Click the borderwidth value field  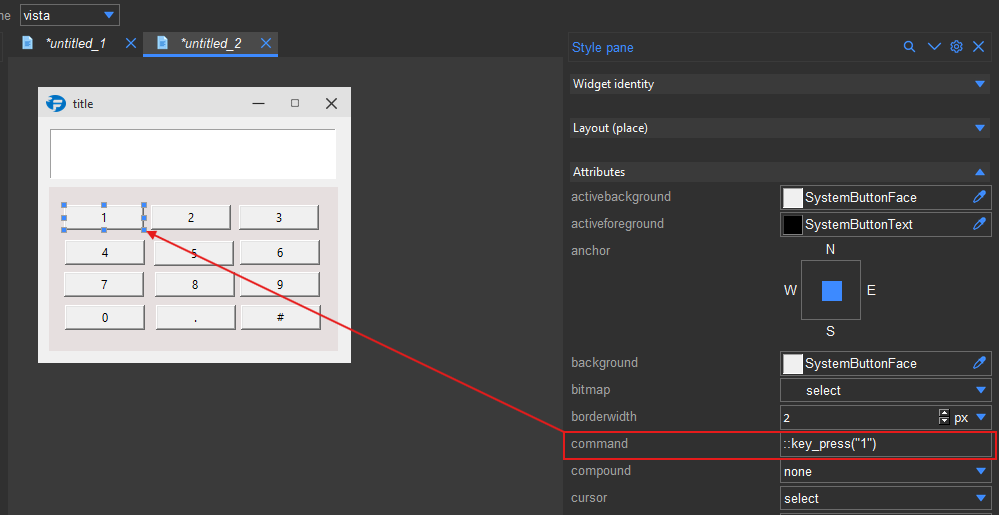[x=859, y=417]
